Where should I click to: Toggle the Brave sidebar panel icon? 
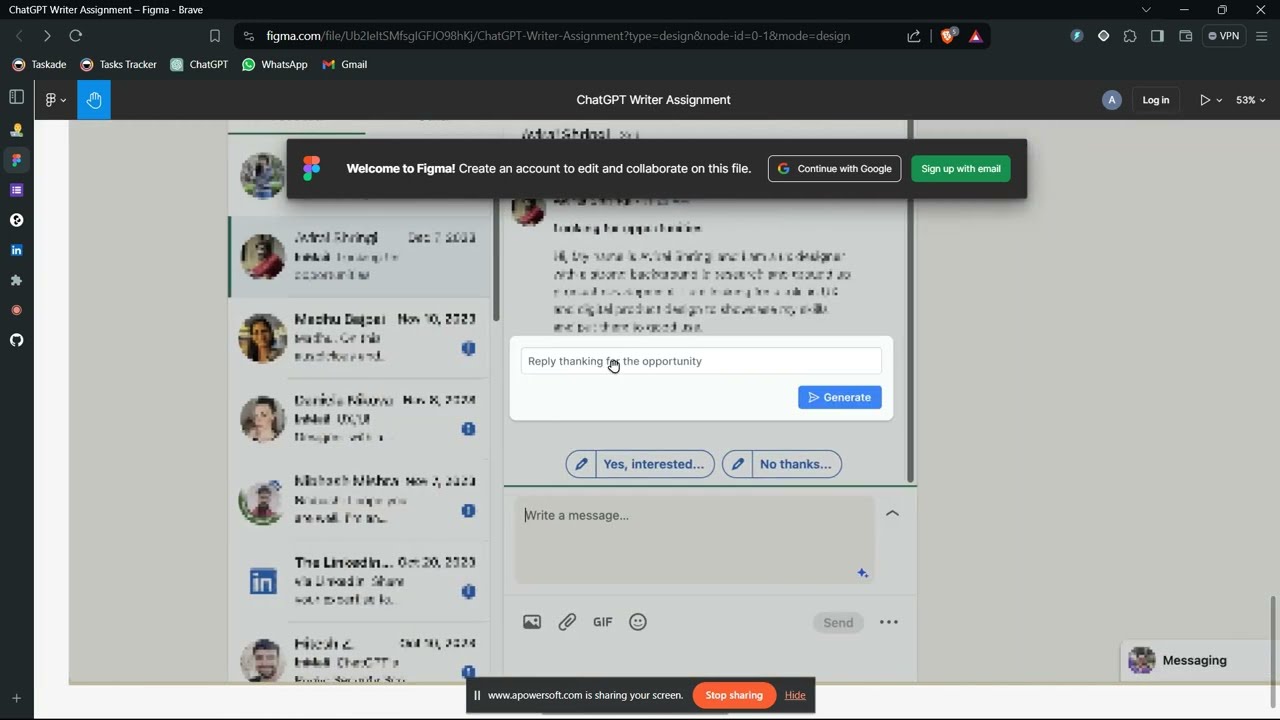tap(16, 97)
